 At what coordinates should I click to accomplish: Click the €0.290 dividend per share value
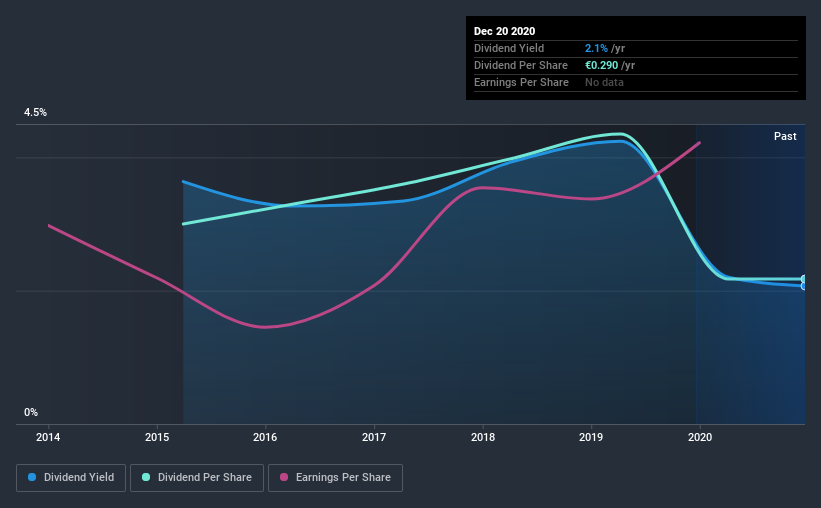[x=602, y=65]
